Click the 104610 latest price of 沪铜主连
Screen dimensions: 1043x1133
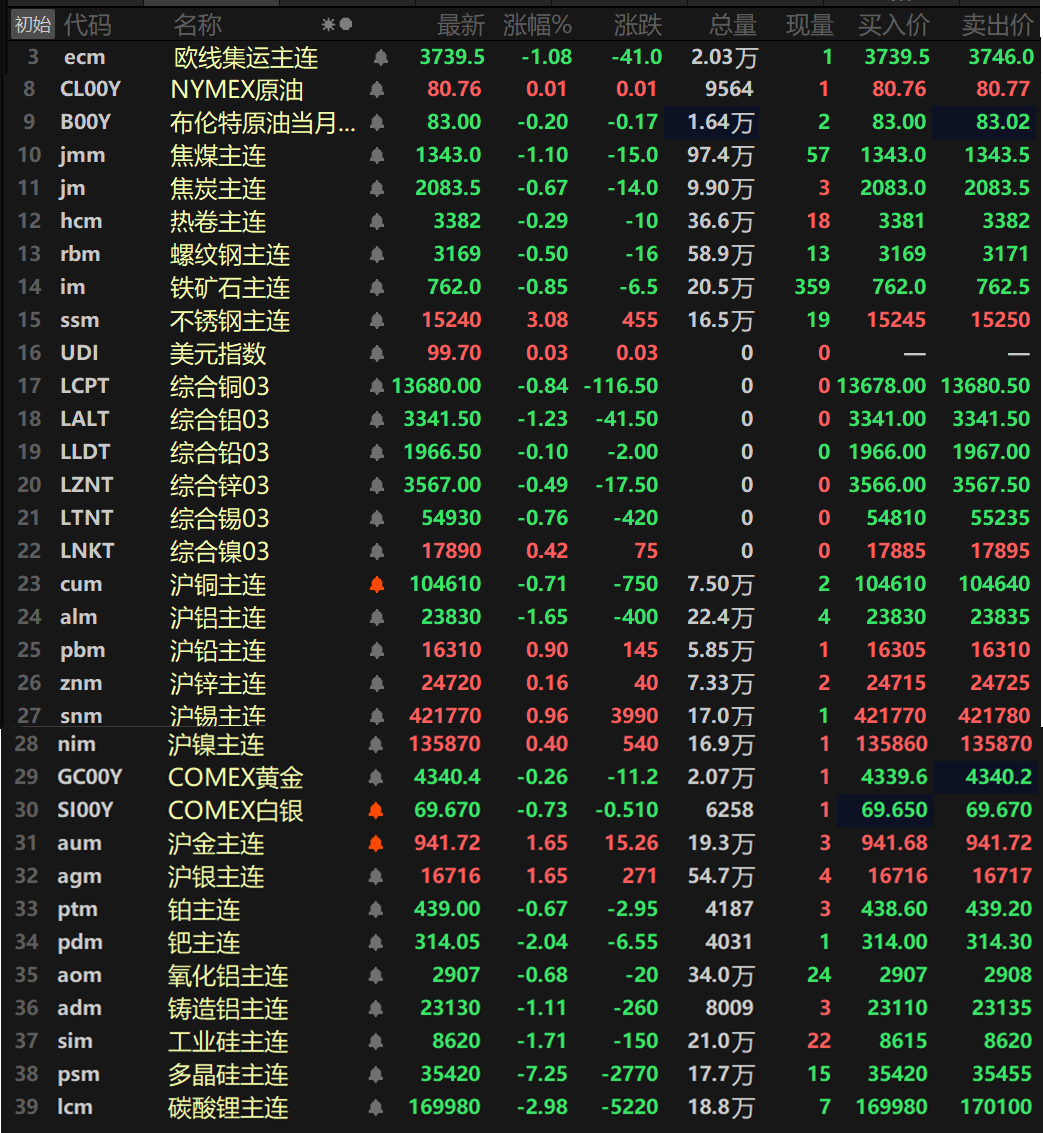[445, 584]
